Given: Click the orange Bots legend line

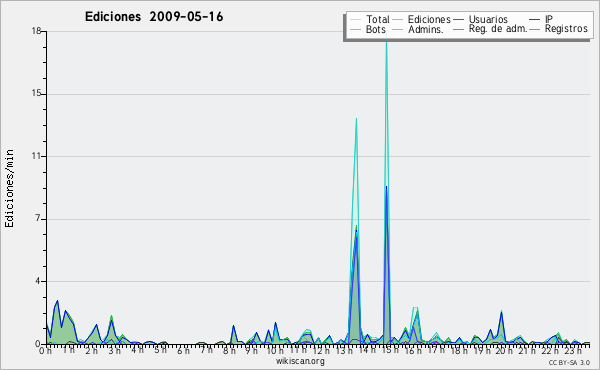Looking at the screenshot, I should tap(355, 29).
